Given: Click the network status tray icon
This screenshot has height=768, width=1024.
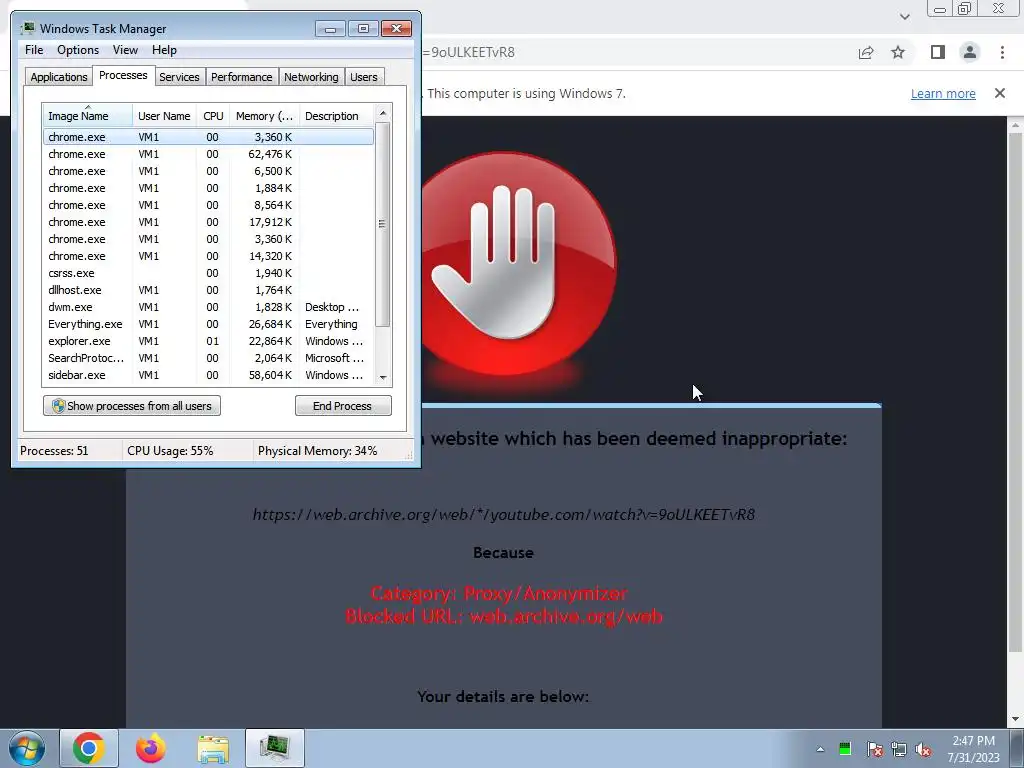Looking at the screenshot, I should click(899, 749).
